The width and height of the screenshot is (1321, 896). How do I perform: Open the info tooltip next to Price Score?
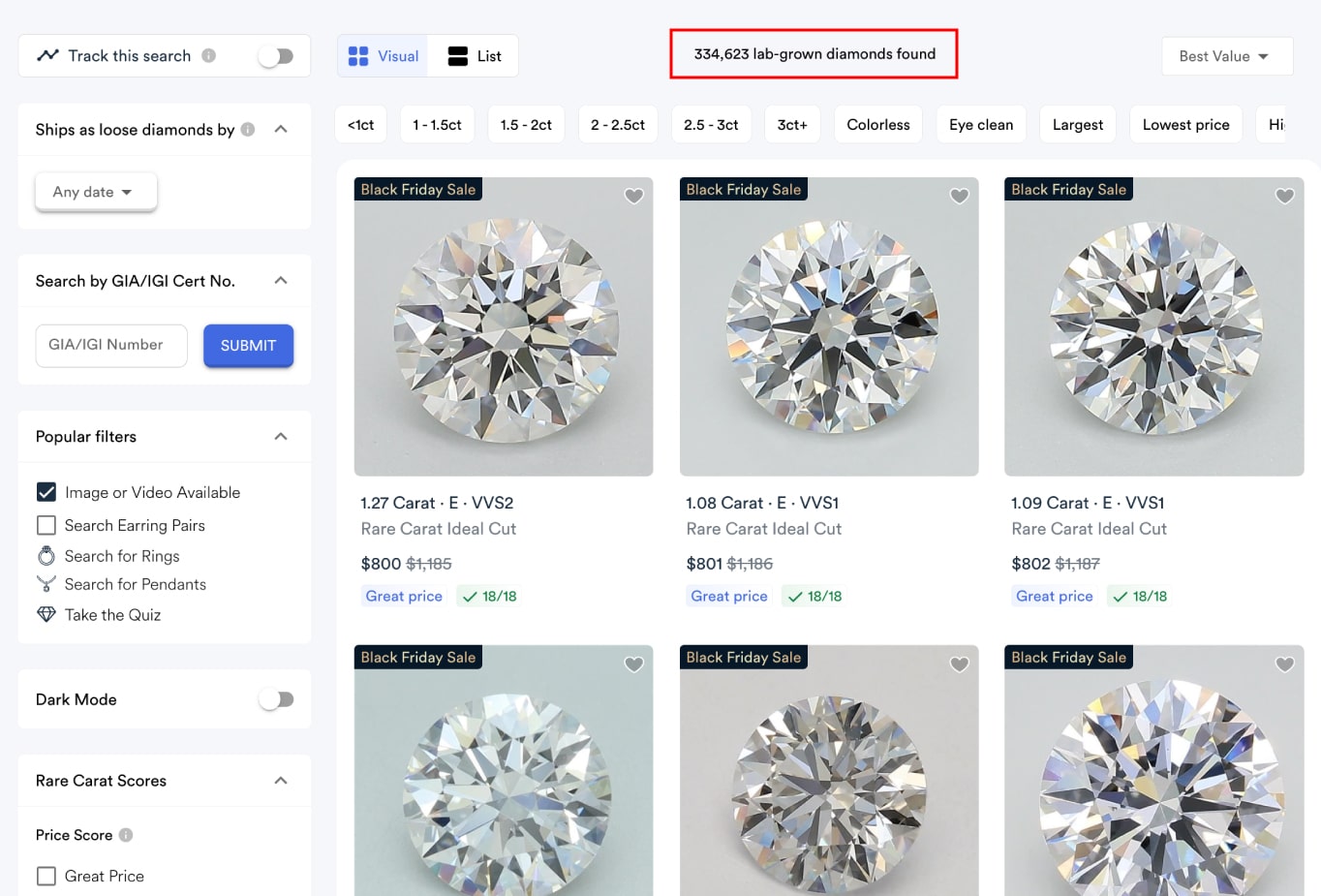tap(126, 835)
